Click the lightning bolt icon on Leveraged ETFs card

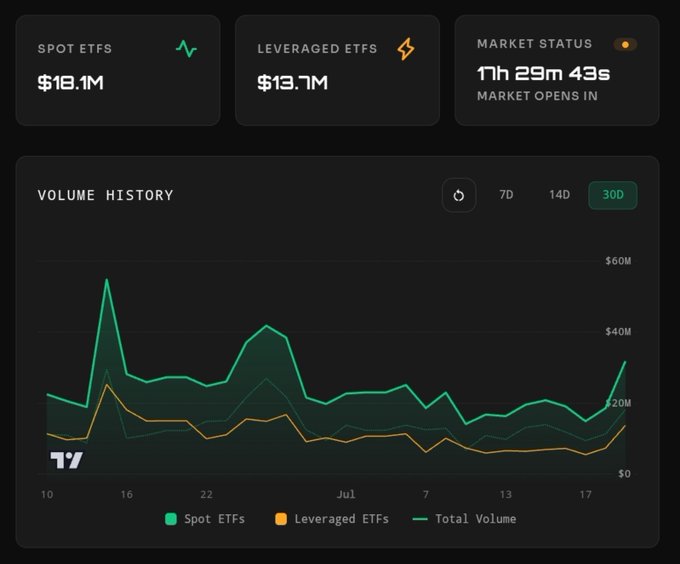coord(406,49)
